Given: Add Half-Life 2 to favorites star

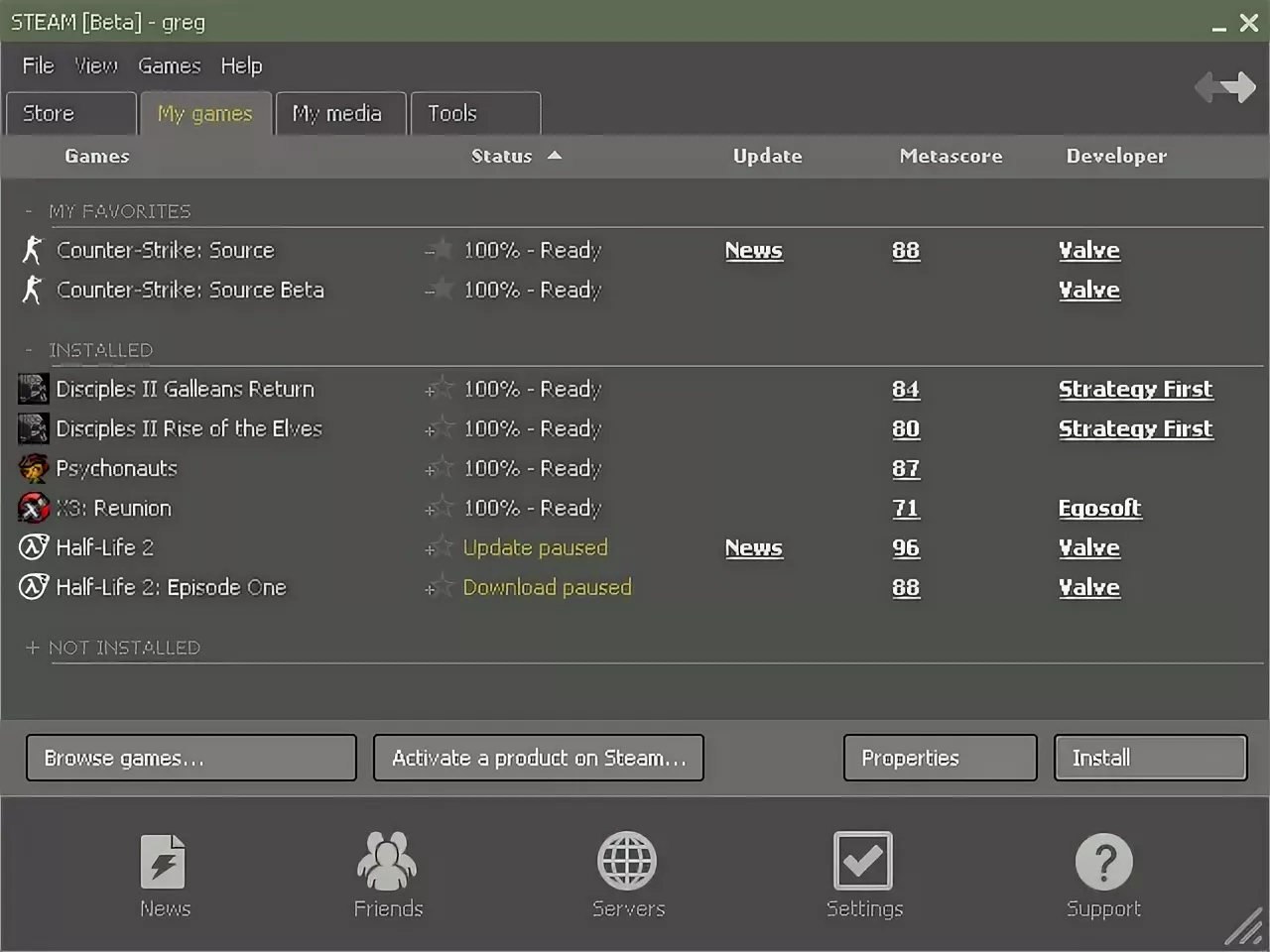Looking at the screenshot, I should pos(440,547).
